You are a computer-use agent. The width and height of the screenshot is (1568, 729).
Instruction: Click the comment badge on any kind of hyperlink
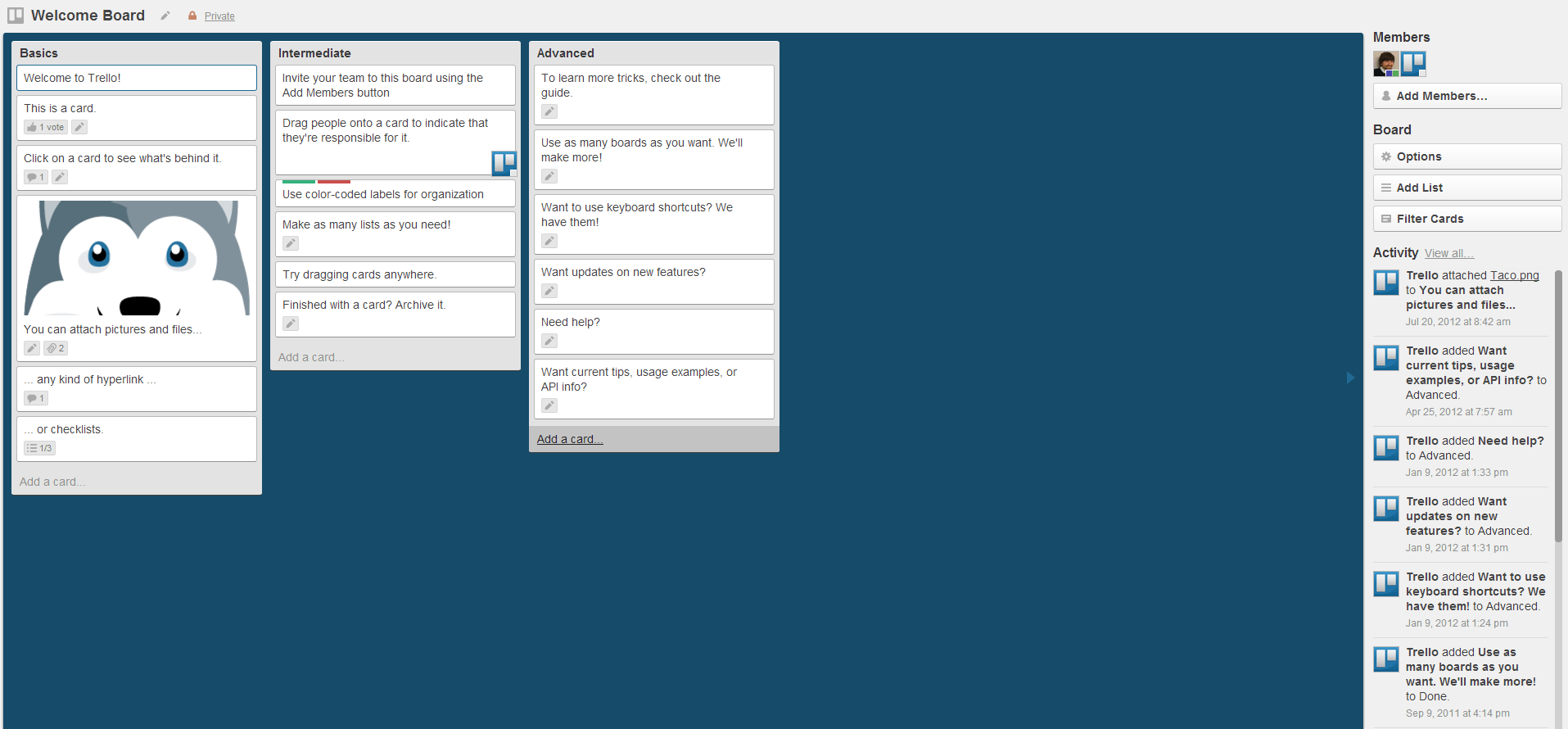pyautogui.click(x=36, y=398)
